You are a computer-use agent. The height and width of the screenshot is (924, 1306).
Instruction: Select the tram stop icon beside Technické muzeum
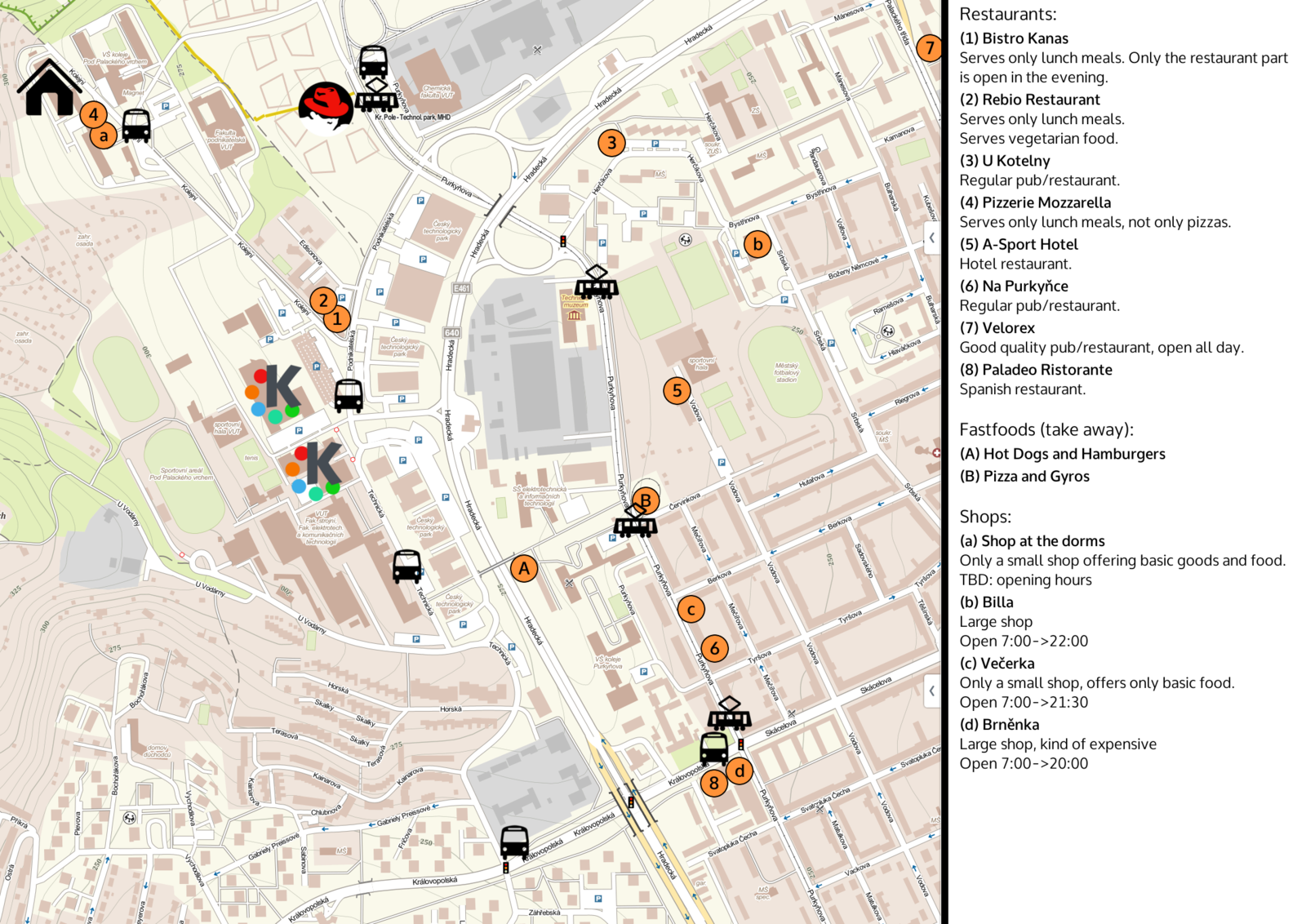[597, 282]
